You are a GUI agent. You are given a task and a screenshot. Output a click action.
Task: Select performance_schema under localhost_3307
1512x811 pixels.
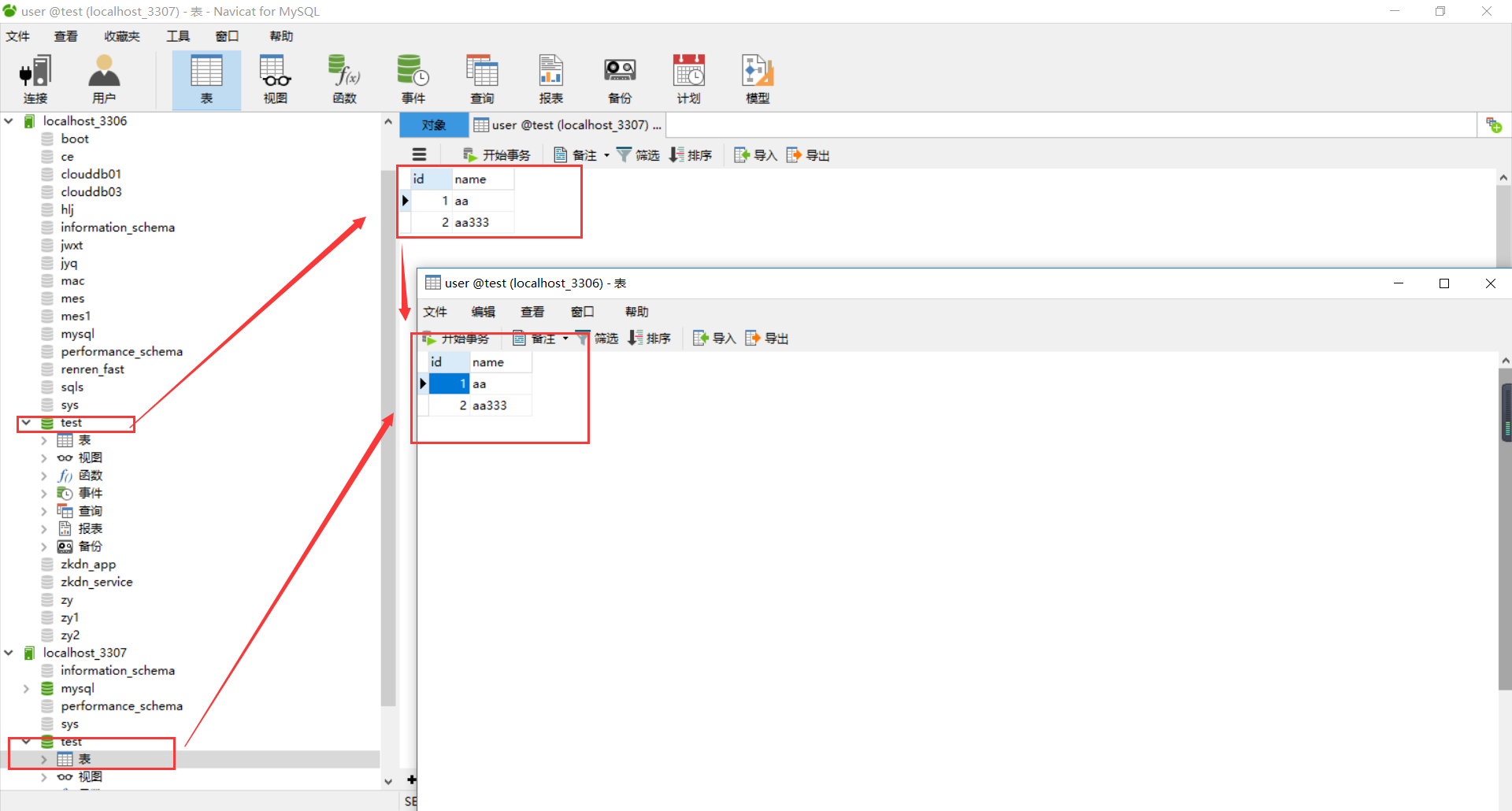122,706
